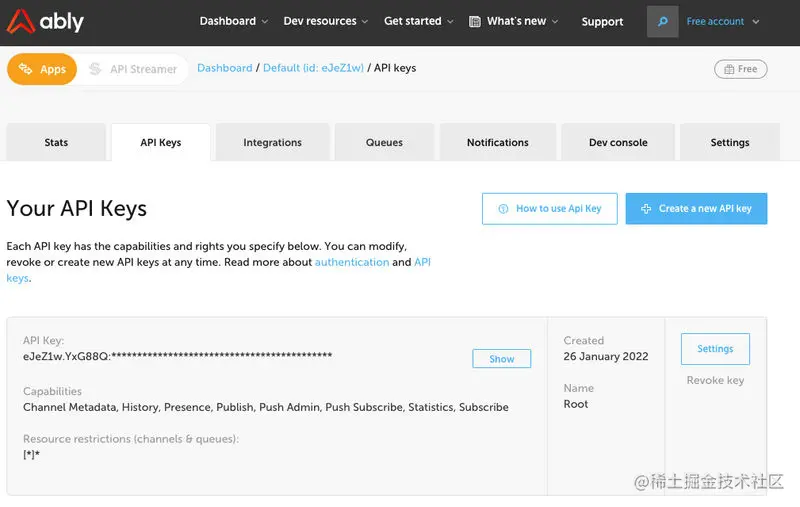The image size is (800, 507).
Task: Expand the Dev resources dropdown chevron
Action: coord(365,21)
